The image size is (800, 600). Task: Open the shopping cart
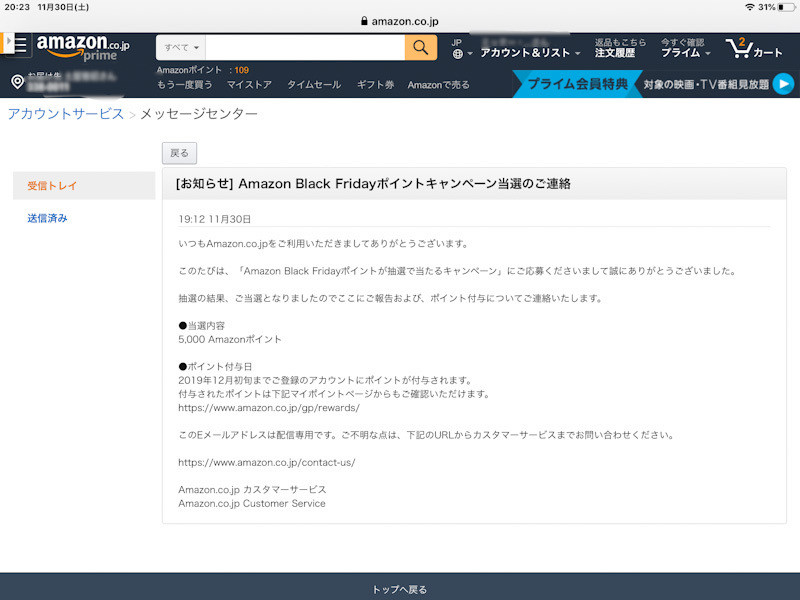(x=754, y=48)
